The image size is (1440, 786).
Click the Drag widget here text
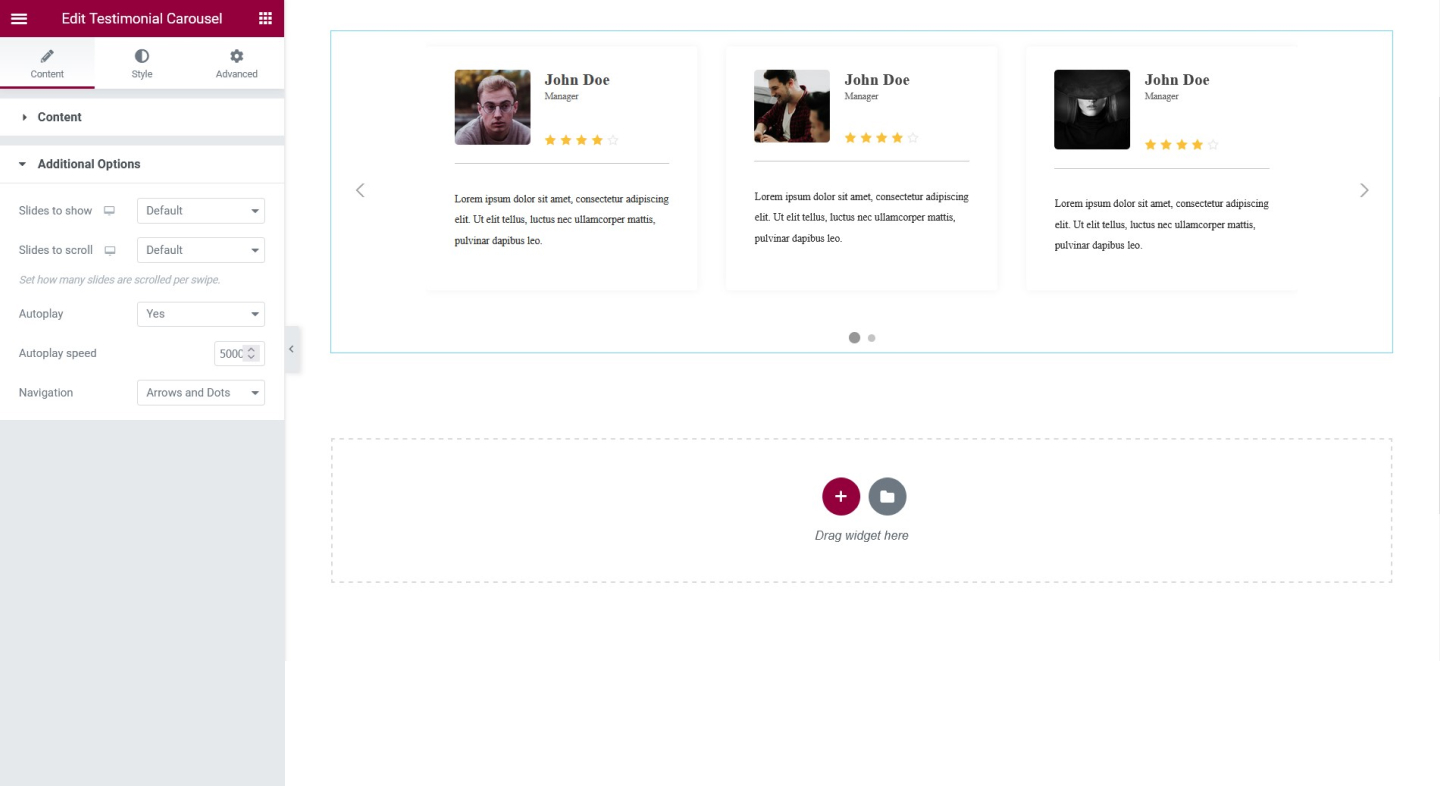[862, 536]
